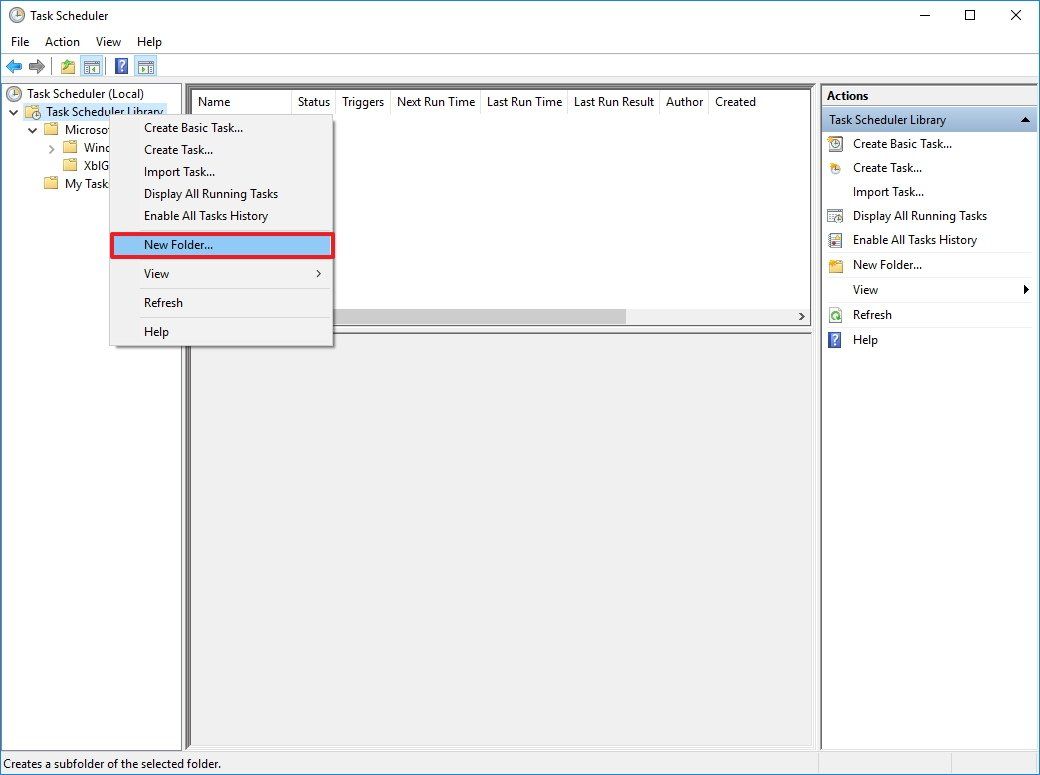Screen dimensions: 1040x775
Task: Click the Forward arrow toolbar icon
Action: tap(37, 66)
